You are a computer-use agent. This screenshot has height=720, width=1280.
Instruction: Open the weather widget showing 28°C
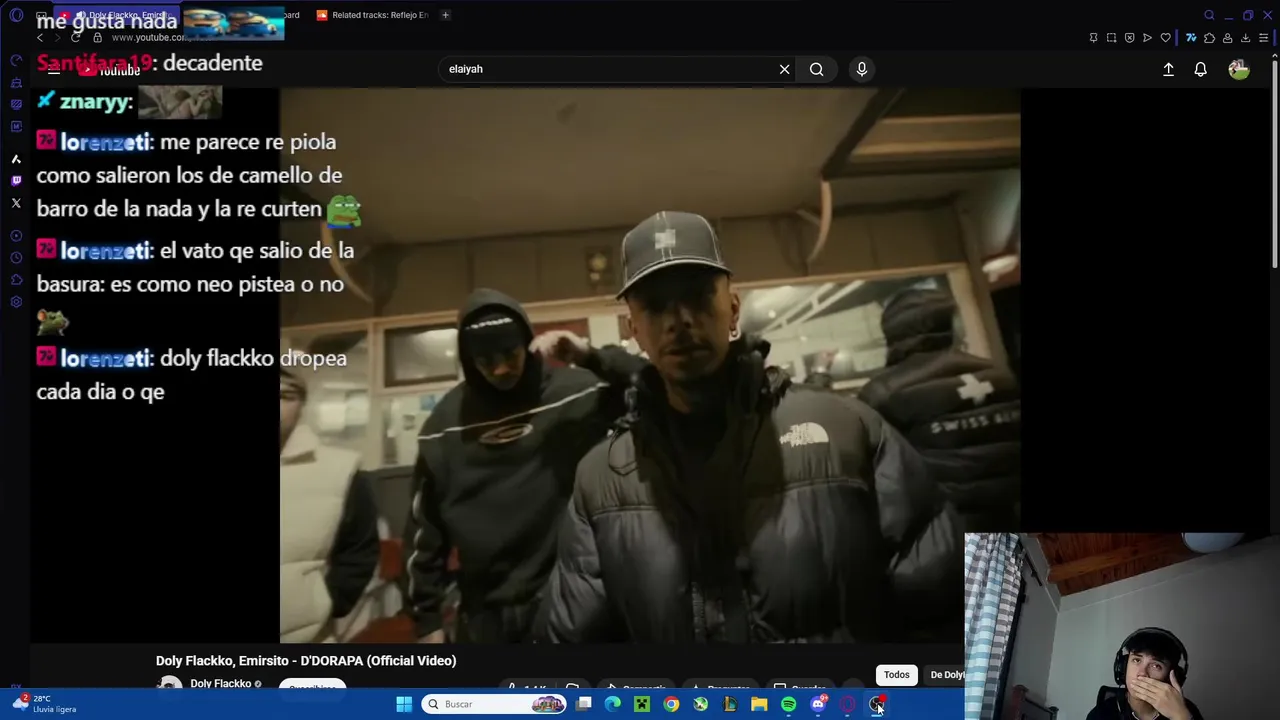pos(45,704)
